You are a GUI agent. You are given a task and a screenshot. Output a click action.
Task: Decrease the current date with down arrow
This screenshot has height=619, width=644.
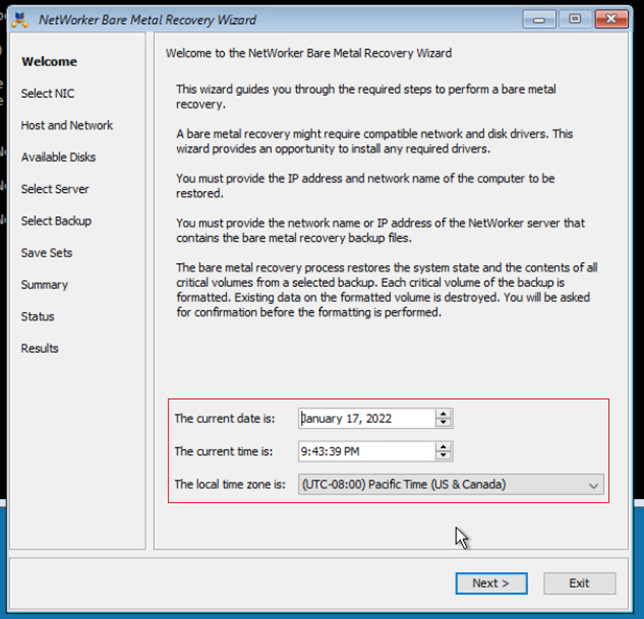coord(443,423)
